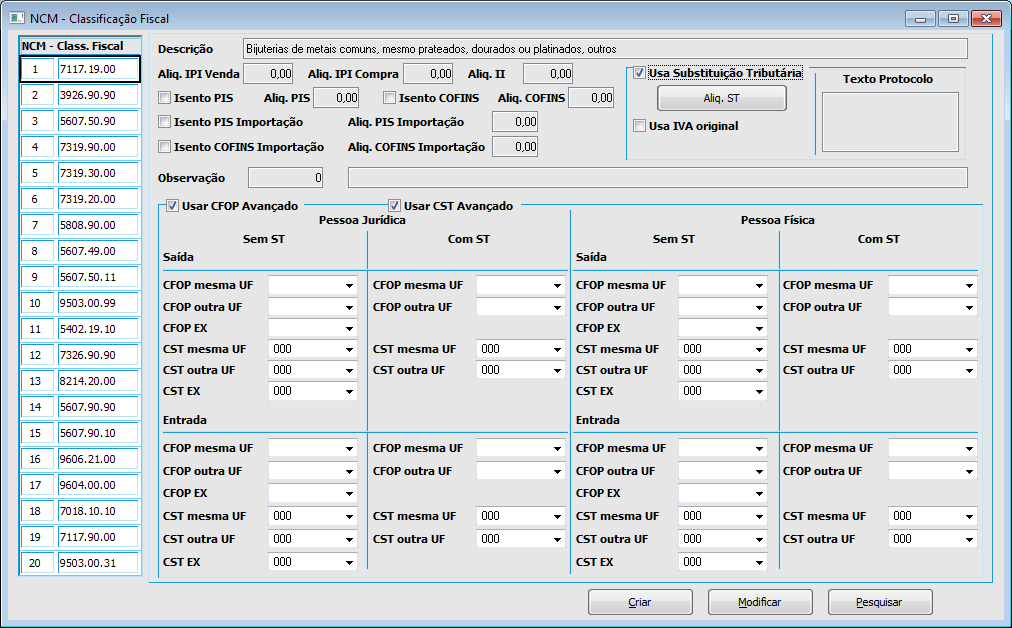Click the NCM window title bar icon
This screenshot has width=1012, height=628.
[17, 18]
